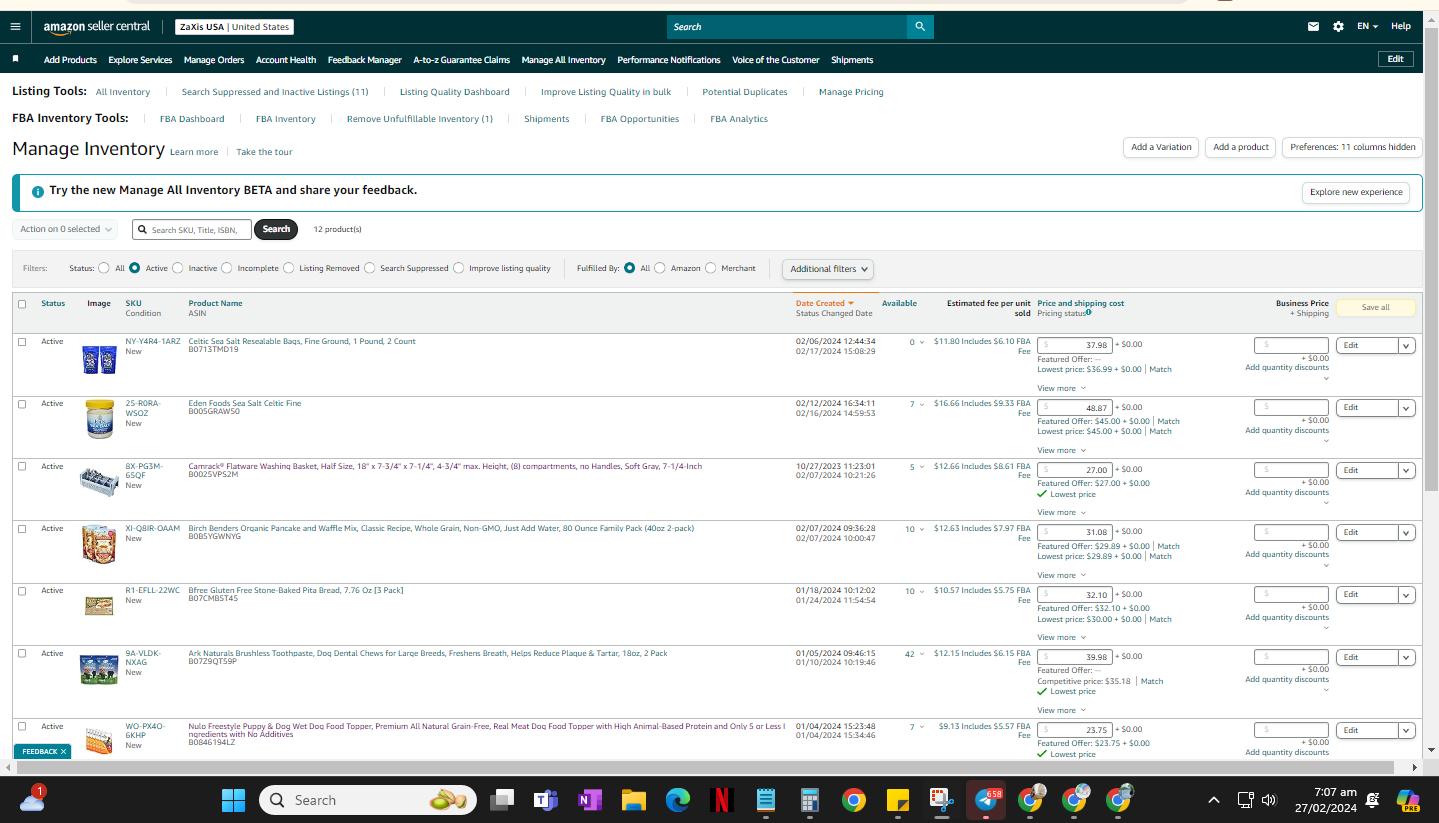Open the Celtic Sea Salt product image
Viewport: 1439px width, 823px height.
point(99,359)
